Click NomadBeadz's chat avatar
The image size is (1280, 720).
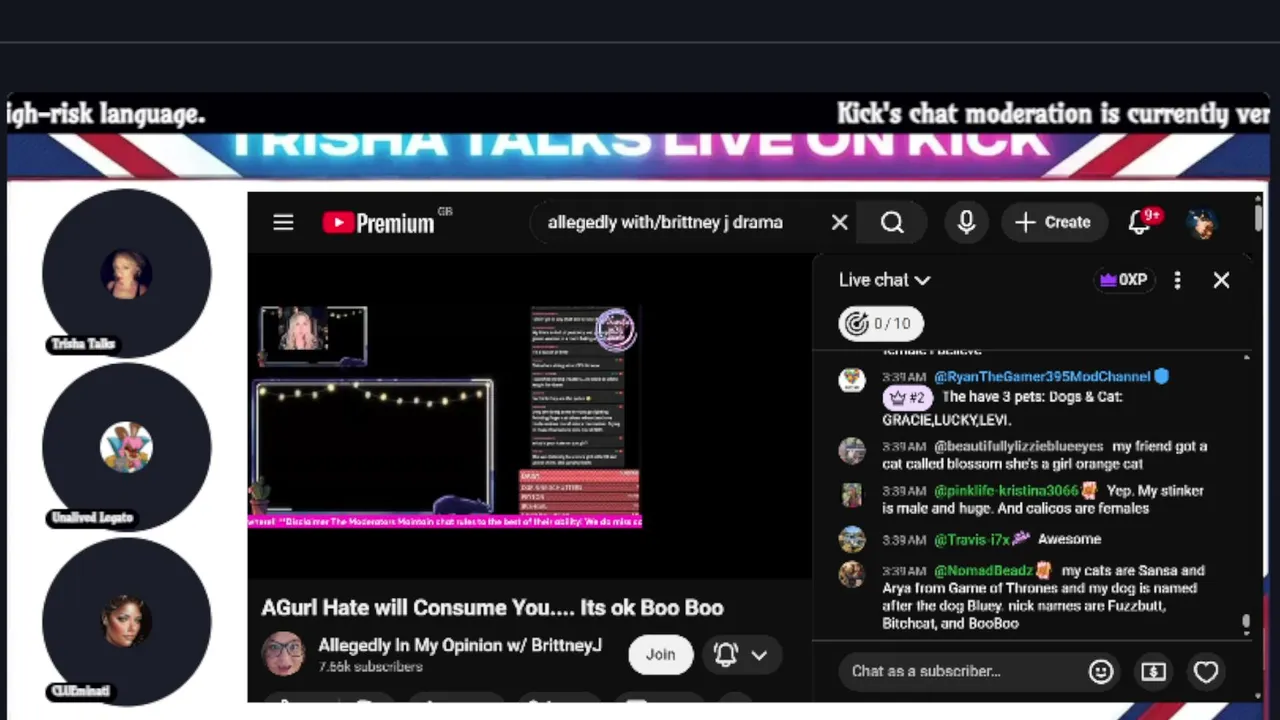pyautogui.click(x=852, y=574)
